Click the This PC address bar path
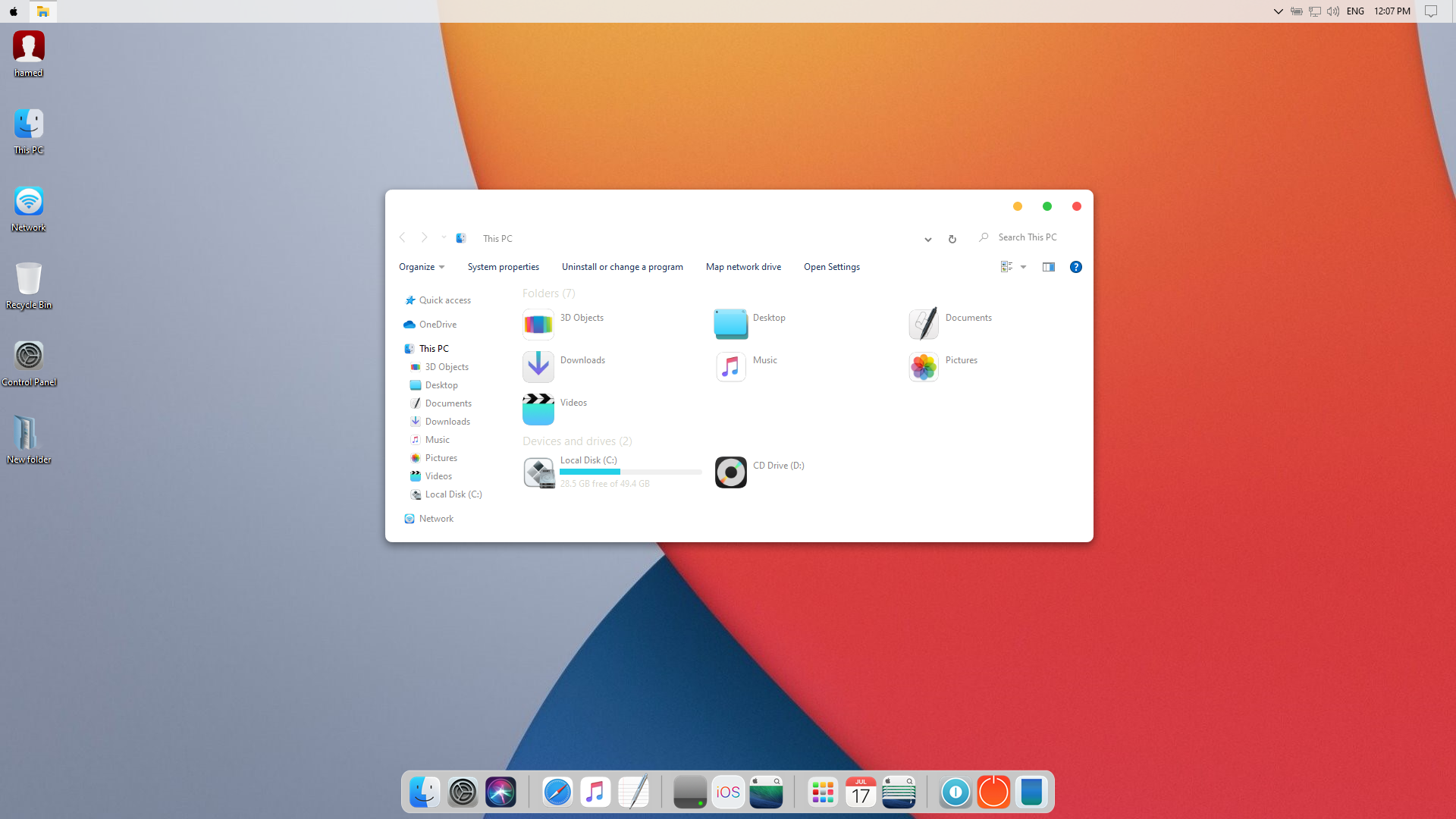Image resolution: width=1456 pixels, height=819 pixels. (497, 239)
